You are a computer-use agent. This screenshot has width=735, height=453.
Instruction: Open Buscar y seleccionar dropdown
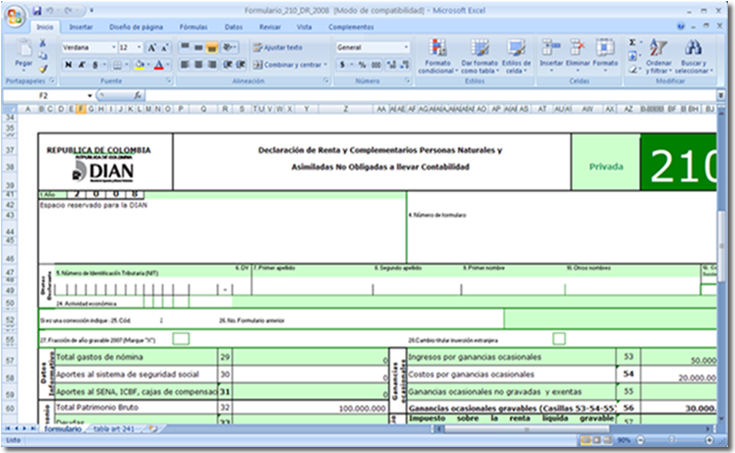694,56
